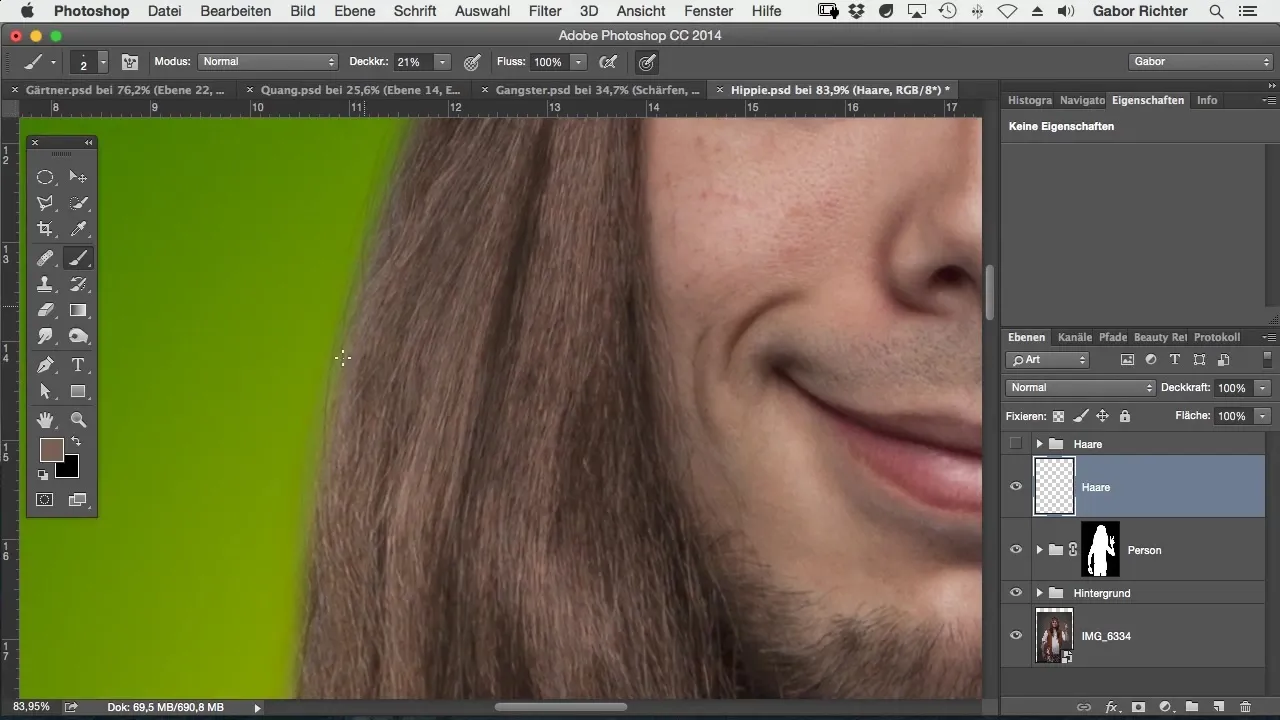Open the Ebene menu
The image size is (1280, 720).
coord(354,11)
